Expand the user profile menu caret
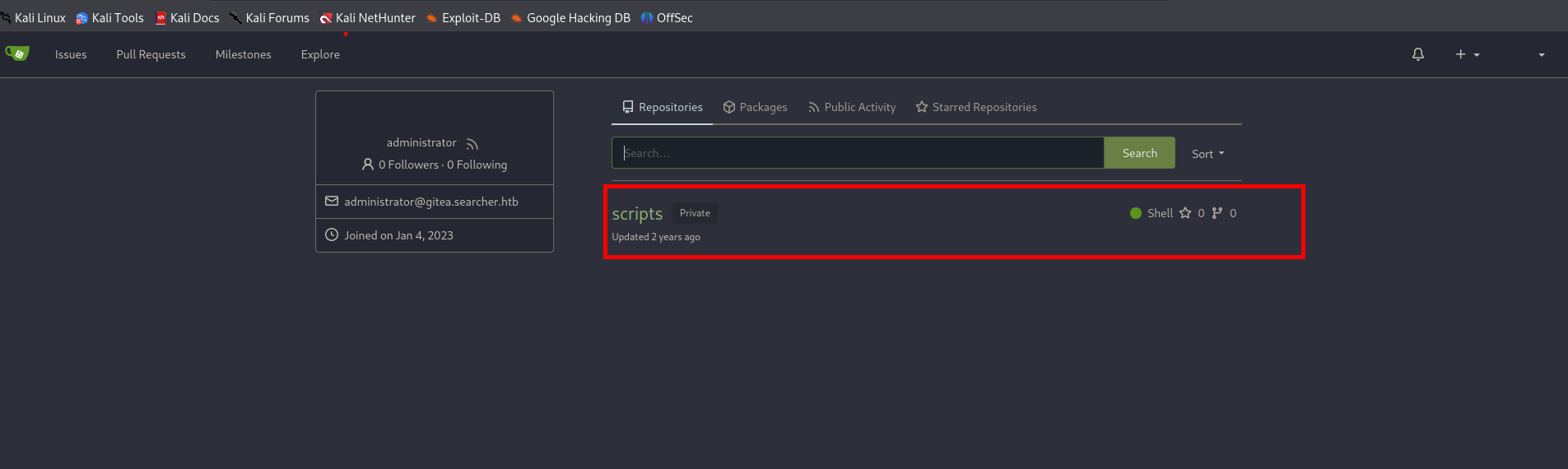This screenshot has width=1568, height=469. [x=1541, y=55]
